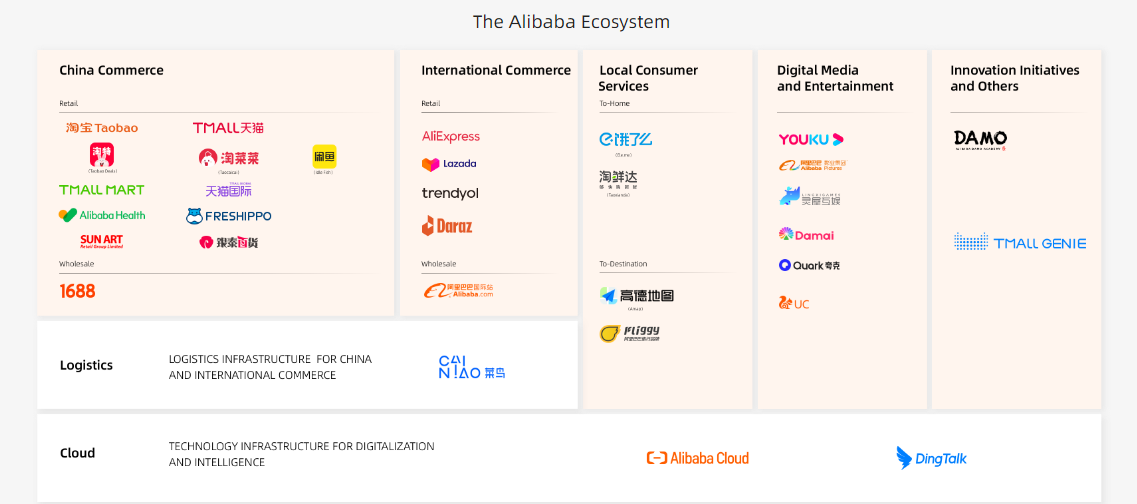The height and width of the screenshot is (504, 1137).
Task: Select the International Commerce heading
Action: [496, 70]
